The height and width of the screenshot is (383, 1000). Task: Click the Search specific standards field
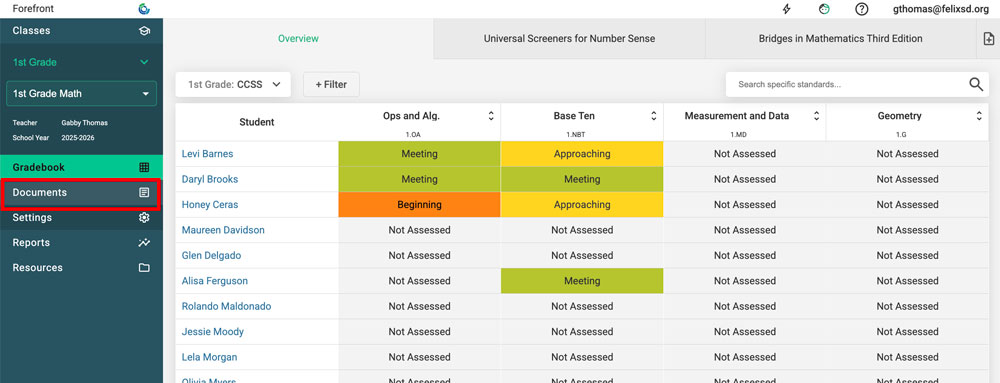[x=846, y=84]
